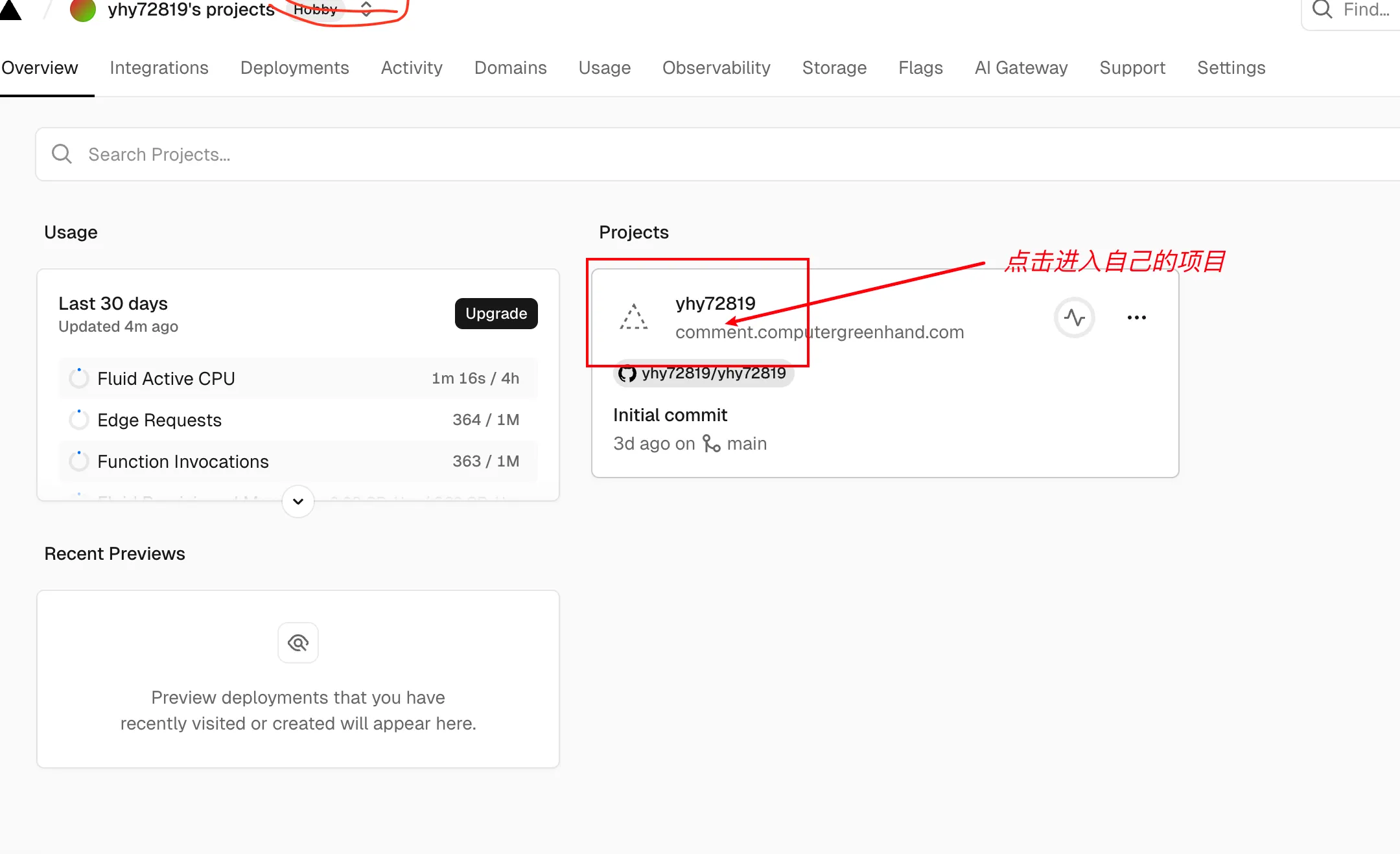Click the Find magnifier icon
The image size is (1400, 854).
pyautogui.click(x=1322, y=9)
